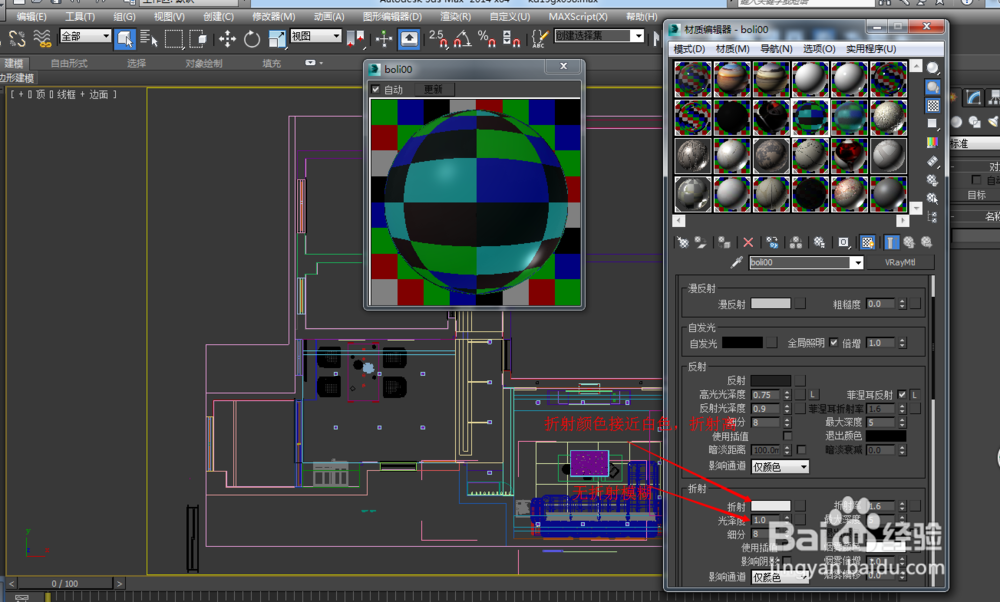Open 导航(N) menu in Material Editor
Viewport: 1000px width, 602px height.
coord(776,48)
